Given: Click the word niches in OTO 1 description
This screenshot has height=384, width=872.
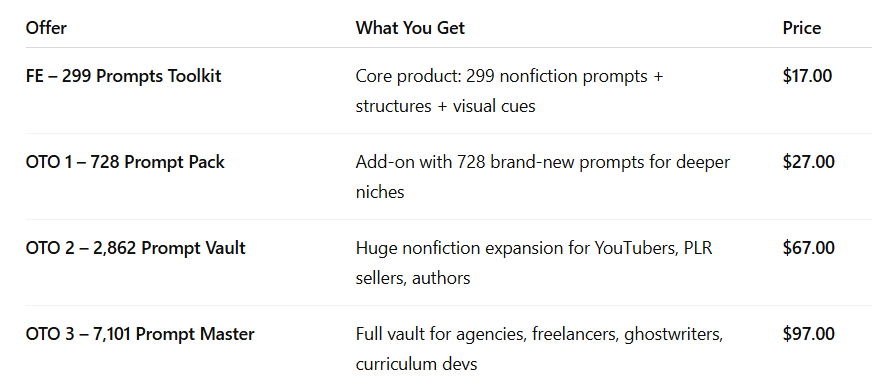Looking at the screenshot, I should coord(380,192).
